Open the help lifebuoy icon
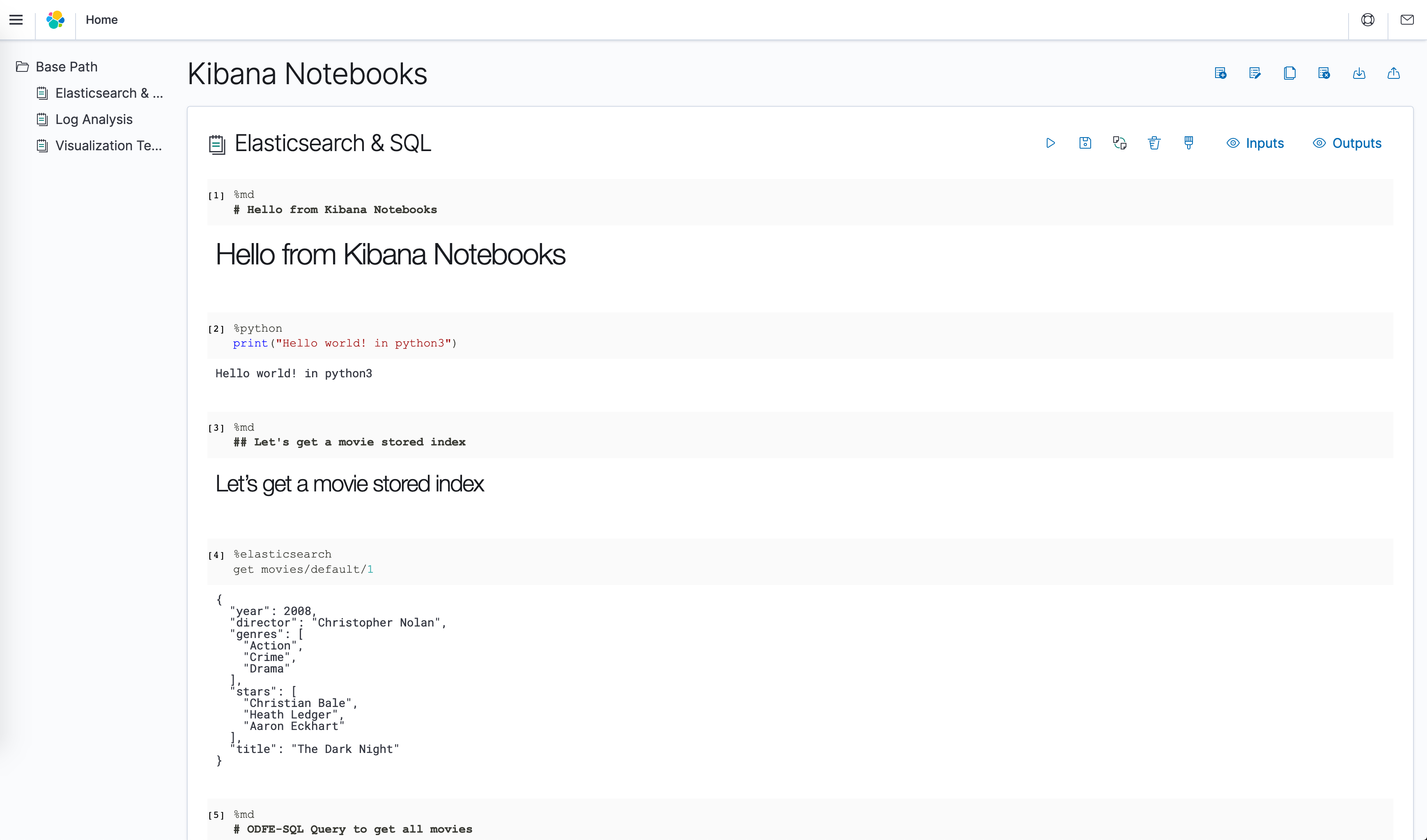 (x=1367, y=20)
